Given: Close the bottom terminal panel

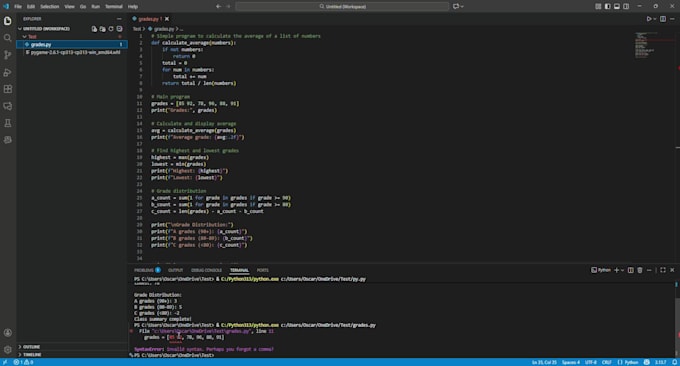Looking at the screenshot, I should pyautogui.click(x=672, y=270).
